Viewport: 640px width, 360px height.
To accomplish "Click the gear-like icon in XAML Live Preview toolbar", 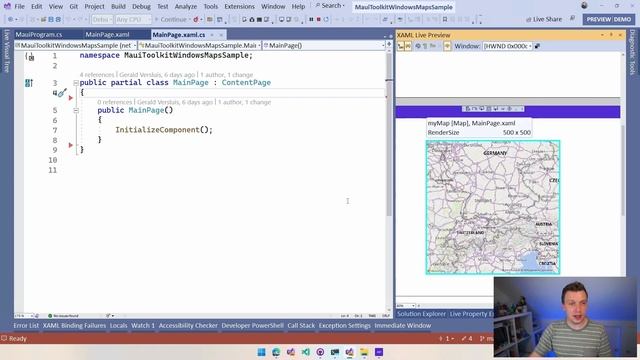I will 418,46.
